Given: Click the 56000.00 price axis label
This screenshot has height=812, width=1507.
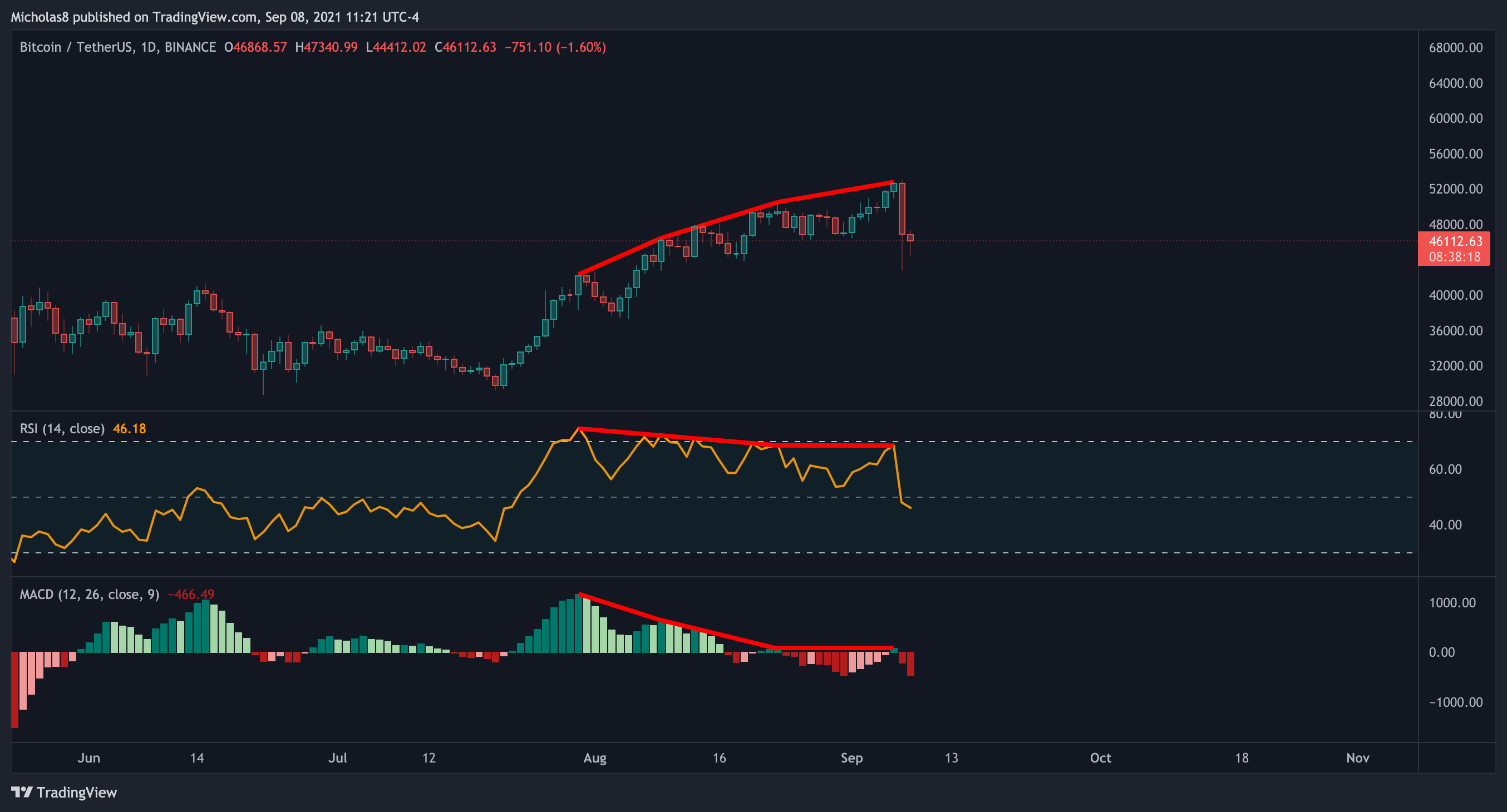Looking at the screenshot, I should click(x=1455, y=154).
